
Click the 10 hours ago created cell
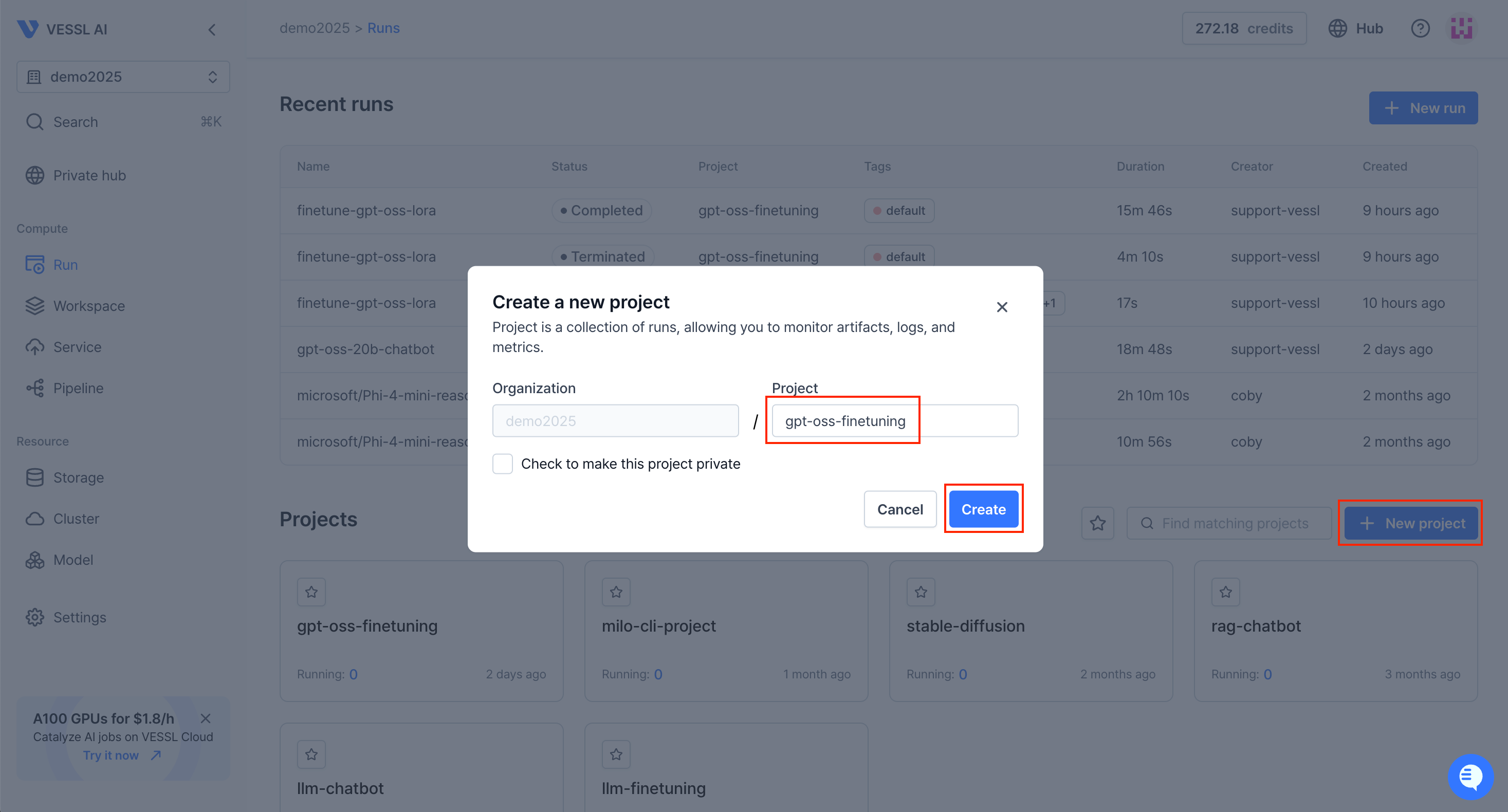tap(1403, 303)
